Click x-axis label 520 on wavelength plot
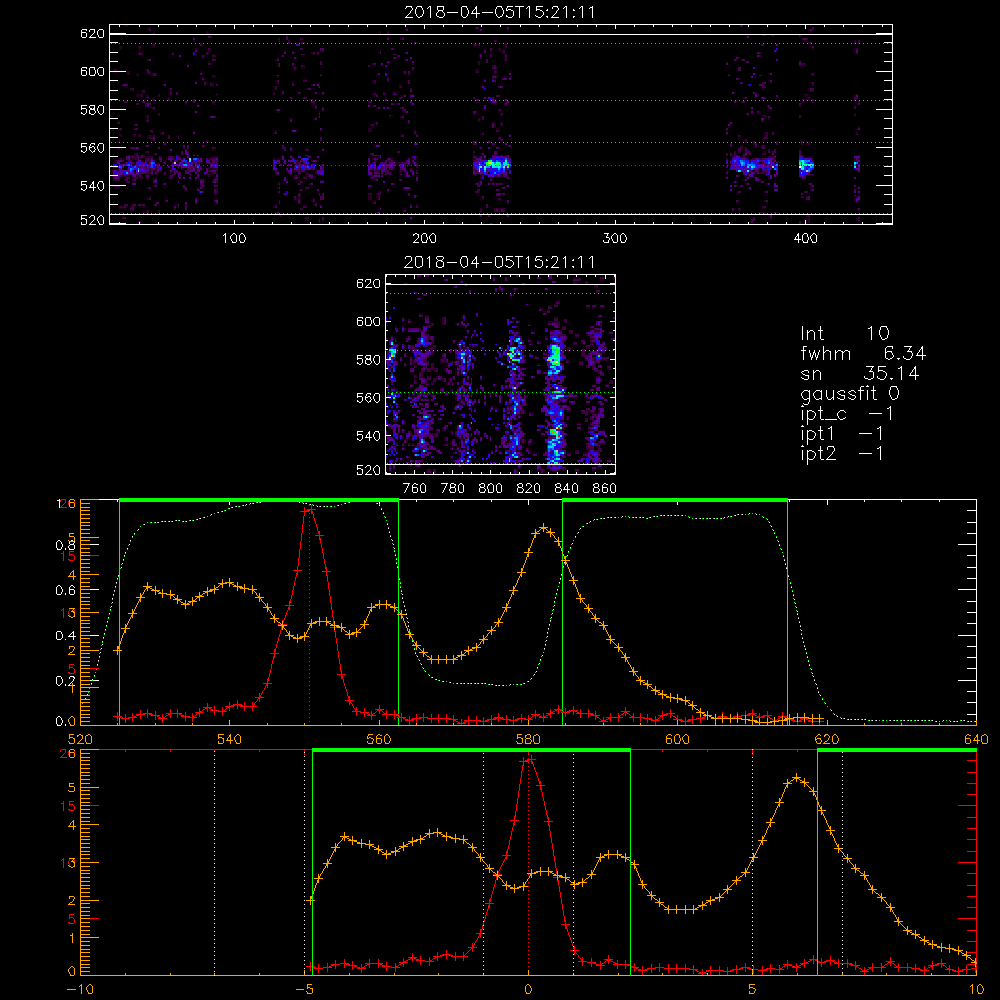Image resolution: width=1000 pixels, height=1000 pixels. pyautogui.click(x=80, y=739)
